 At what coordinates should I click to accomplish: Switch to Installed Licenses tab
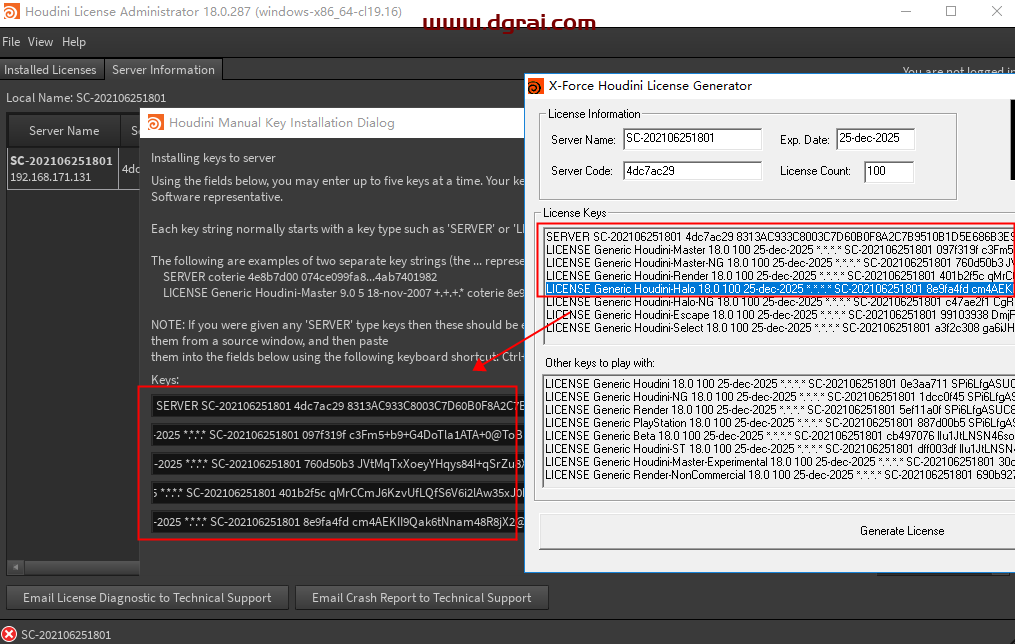(x=50, y=70)
